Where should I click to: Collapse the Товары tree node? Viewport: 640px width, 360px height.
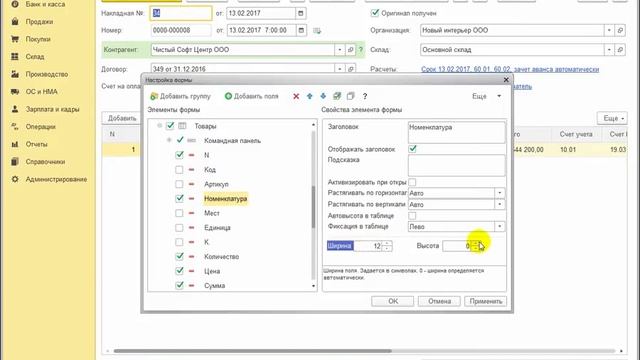pos(160,126)
